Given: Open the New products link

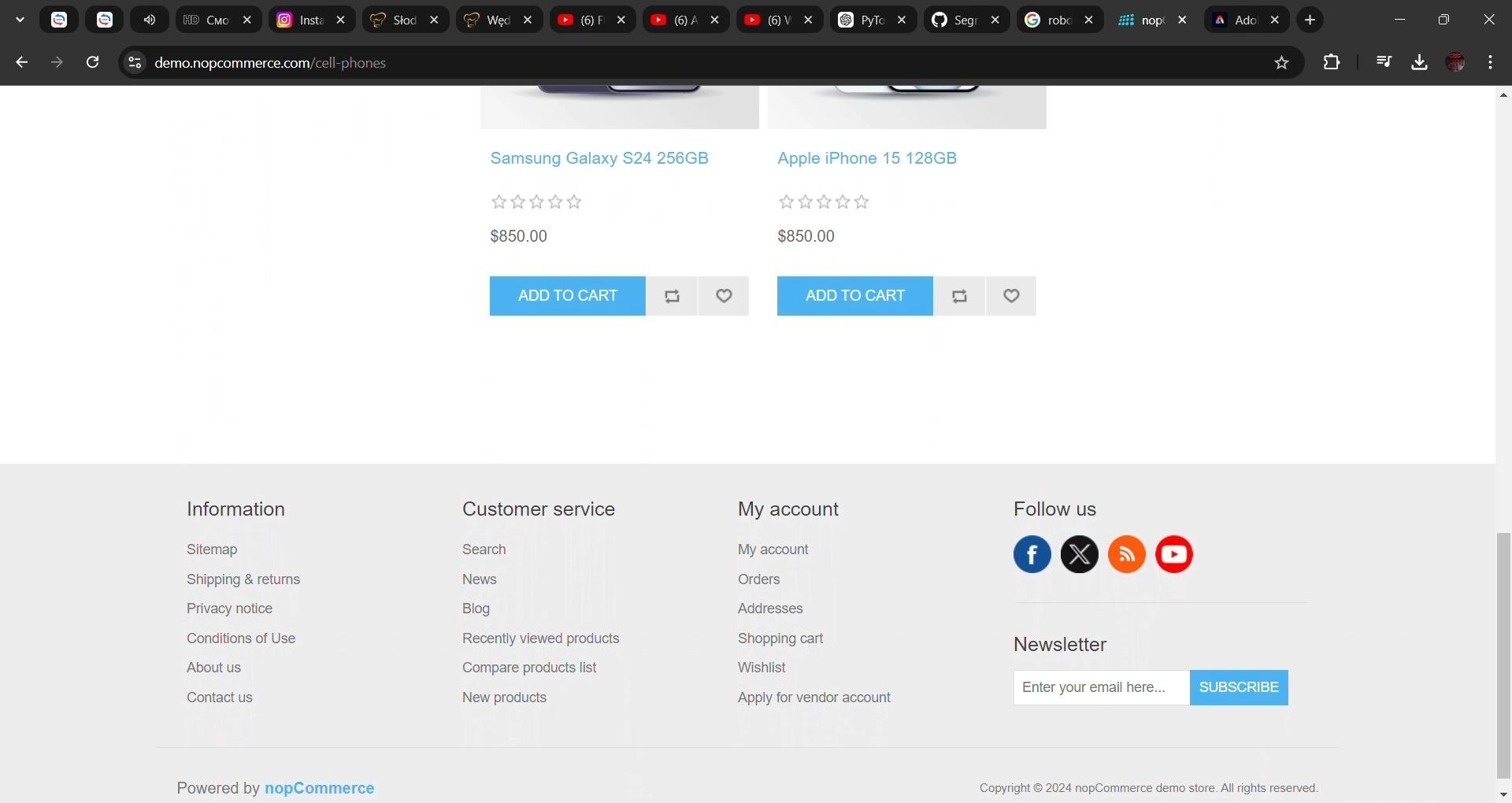Looking at the screenshot, I should (504, 698).
